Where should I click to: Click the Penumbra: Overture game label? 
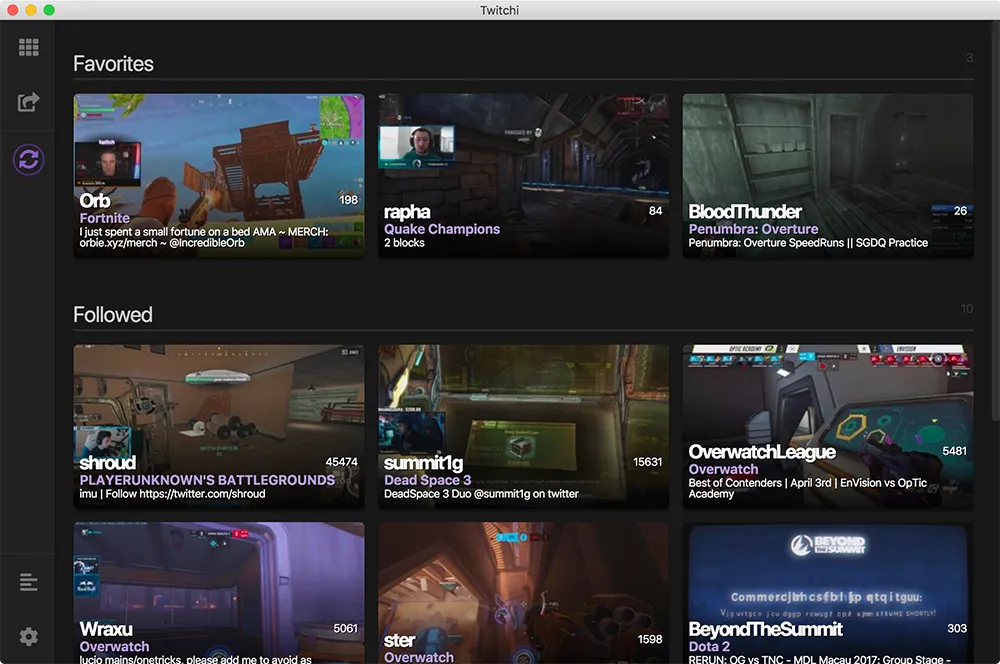point(753,229)
